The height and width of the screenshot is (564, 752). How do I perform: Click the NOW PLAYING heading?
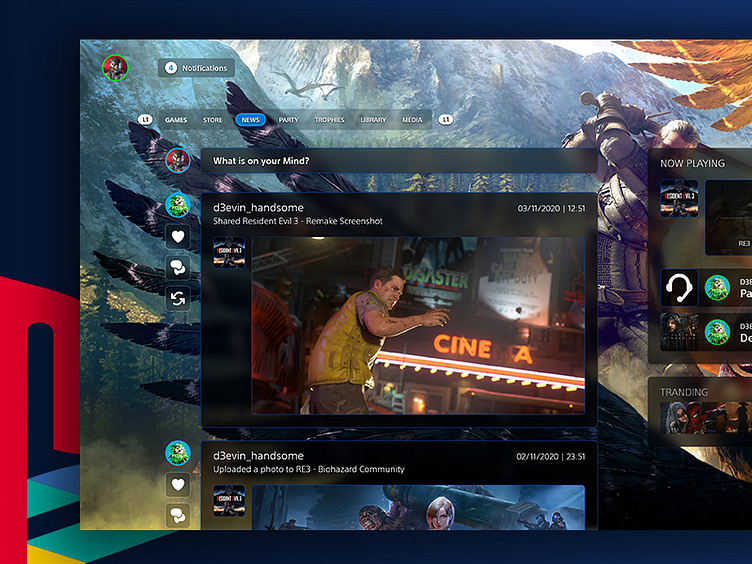coord(693,164)
